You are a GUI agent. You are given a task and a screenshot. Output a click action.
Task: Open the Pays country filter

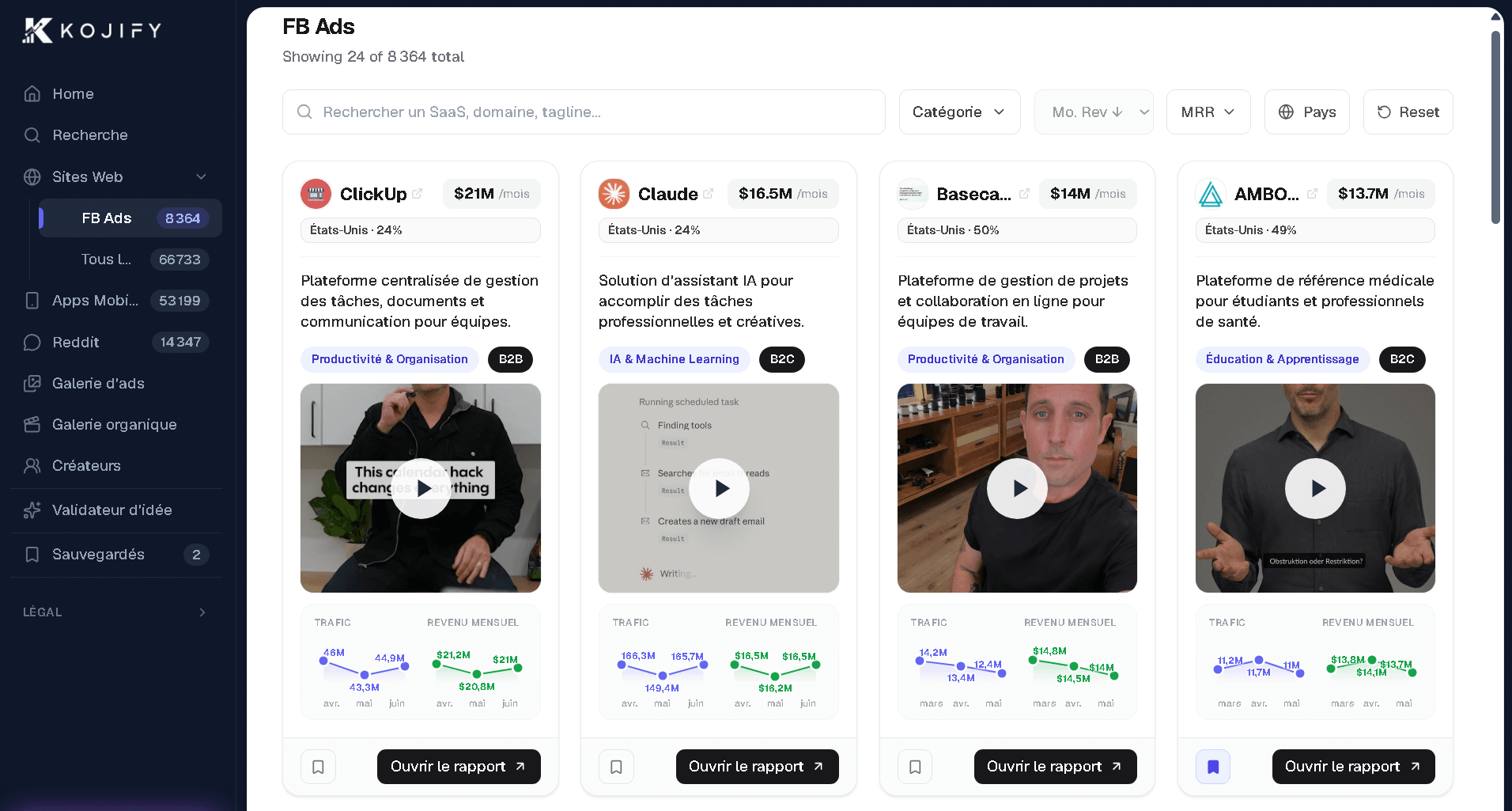click(x=1307, y=112)
